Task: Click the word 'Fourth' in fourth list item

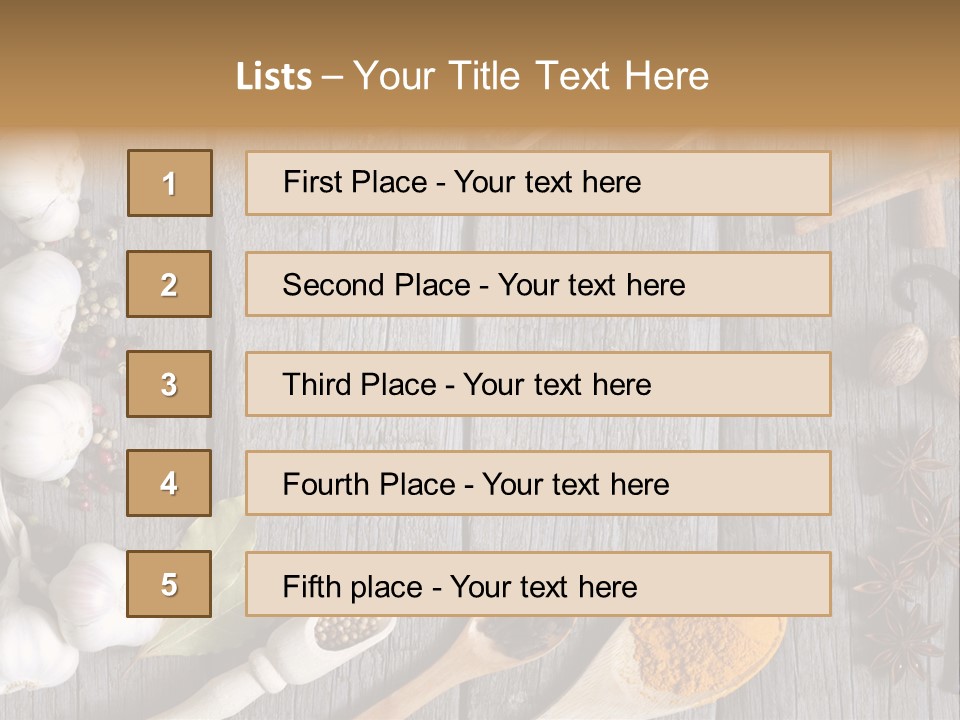Action: [x=326, y=484]
